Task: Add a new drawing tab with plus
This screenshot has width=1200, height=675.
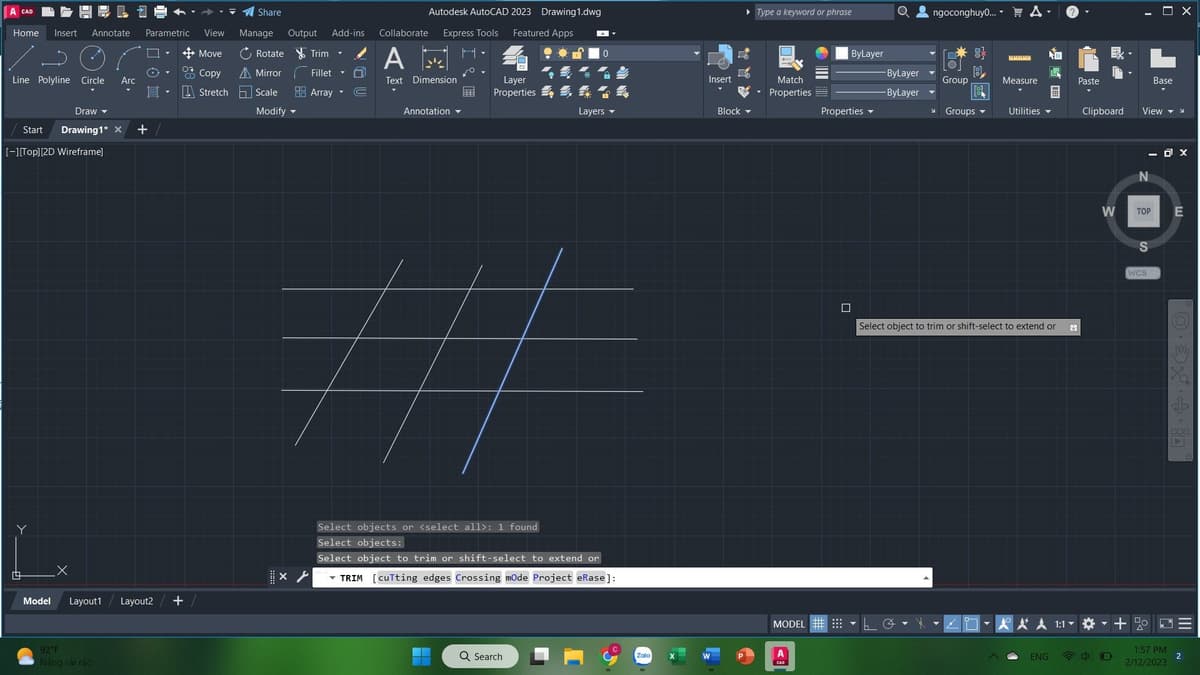Action: click(142, 129)
